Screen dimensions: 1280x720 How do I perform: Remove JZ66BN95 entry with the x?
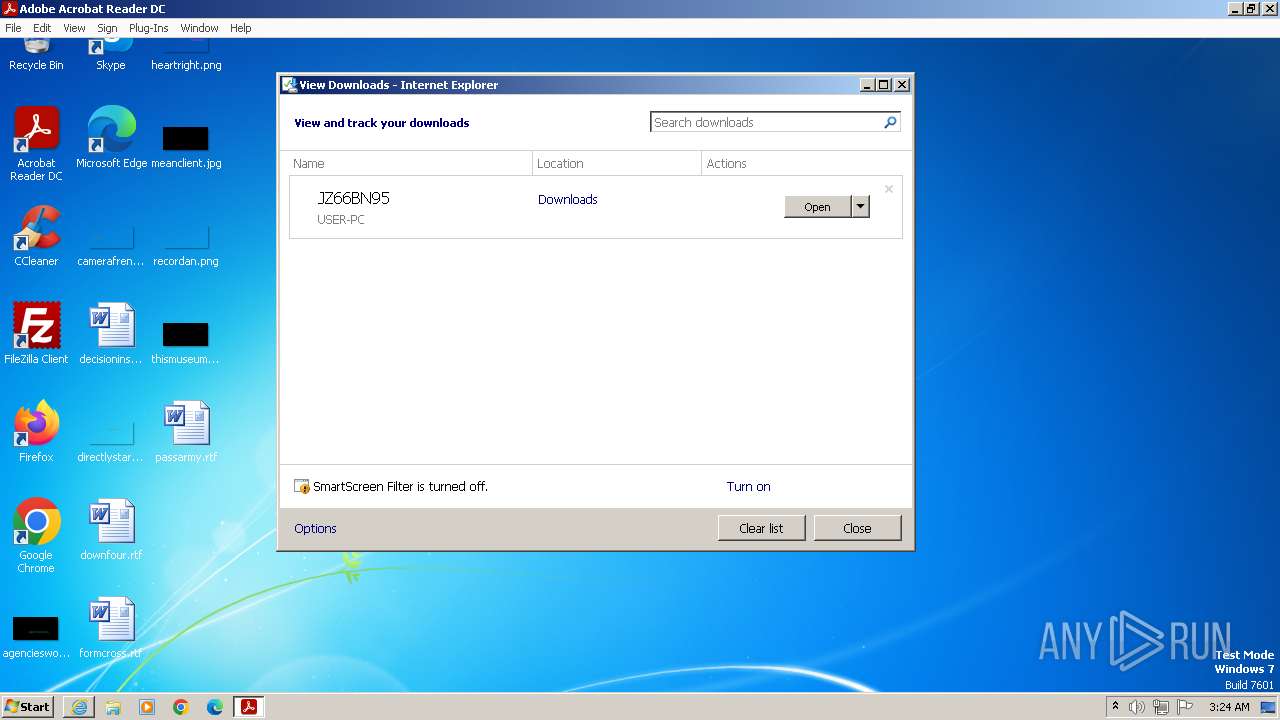tap(888, 188)
